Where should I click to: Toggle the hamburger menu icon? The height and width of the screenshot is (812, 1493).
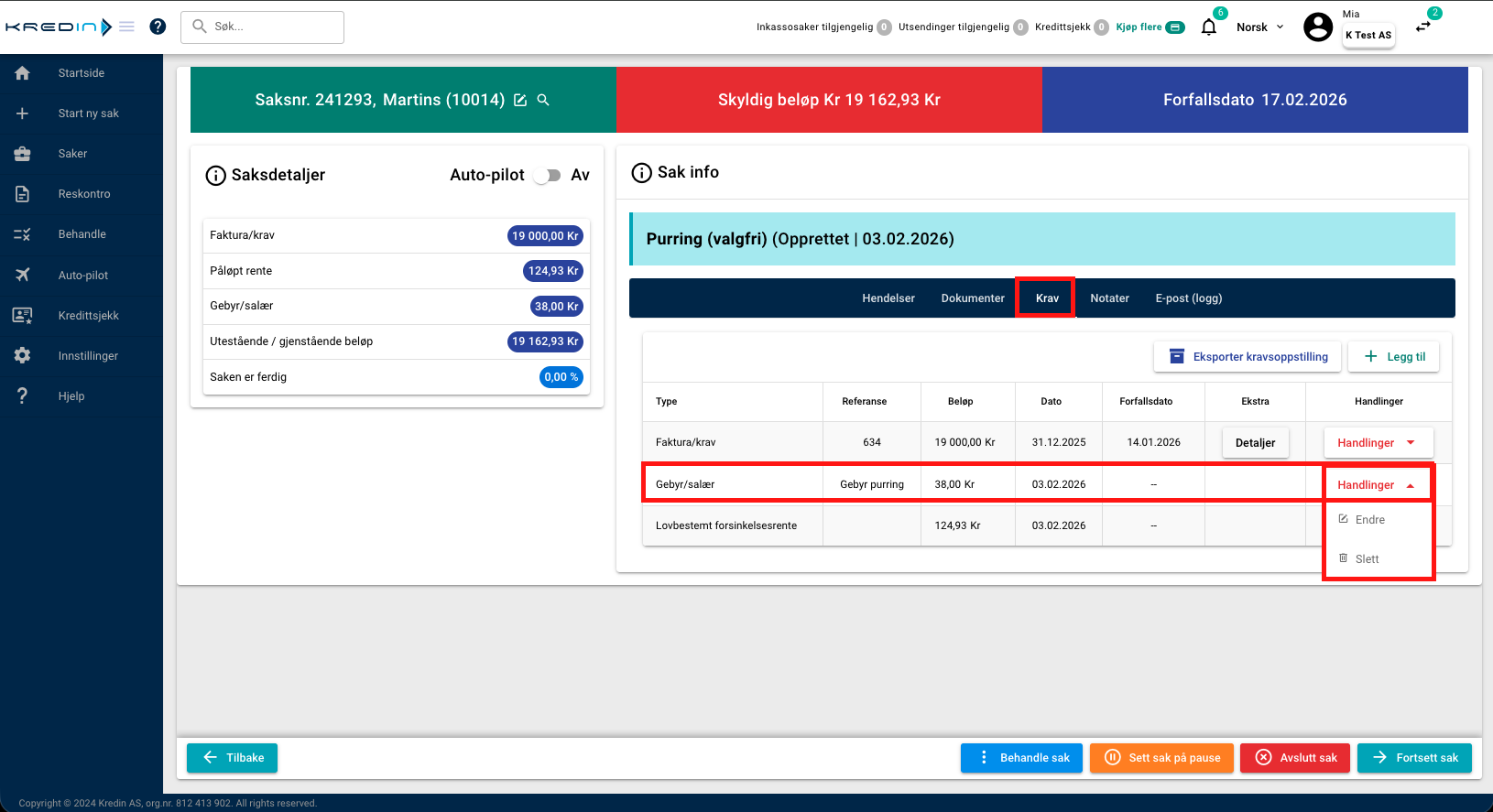(x=127, y=27)
